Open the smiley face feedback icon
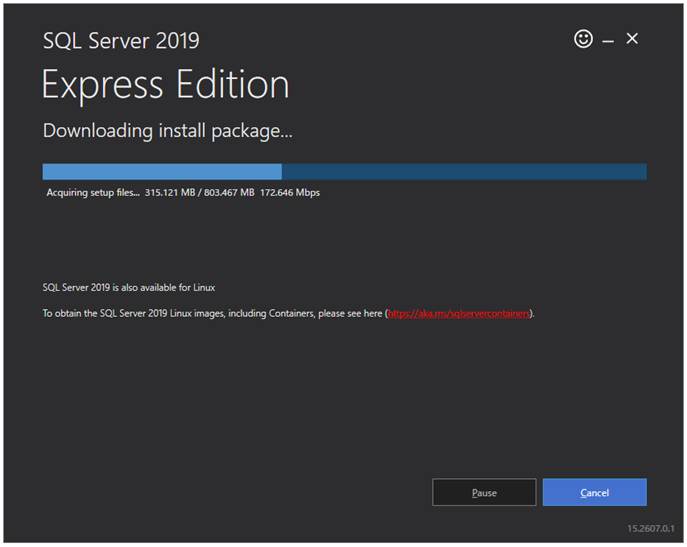 (x=583, y=39)
